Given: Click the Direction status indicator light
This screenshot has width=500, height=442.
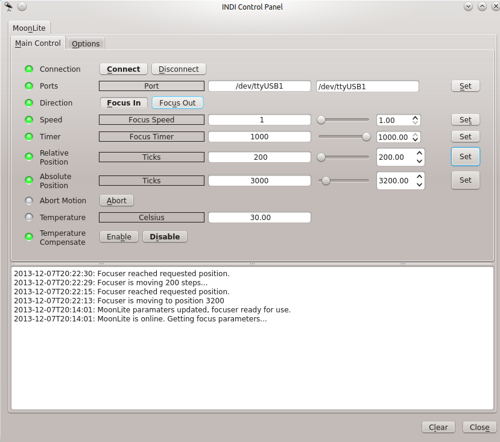Looking at the screenshot, I should point(29,103).
